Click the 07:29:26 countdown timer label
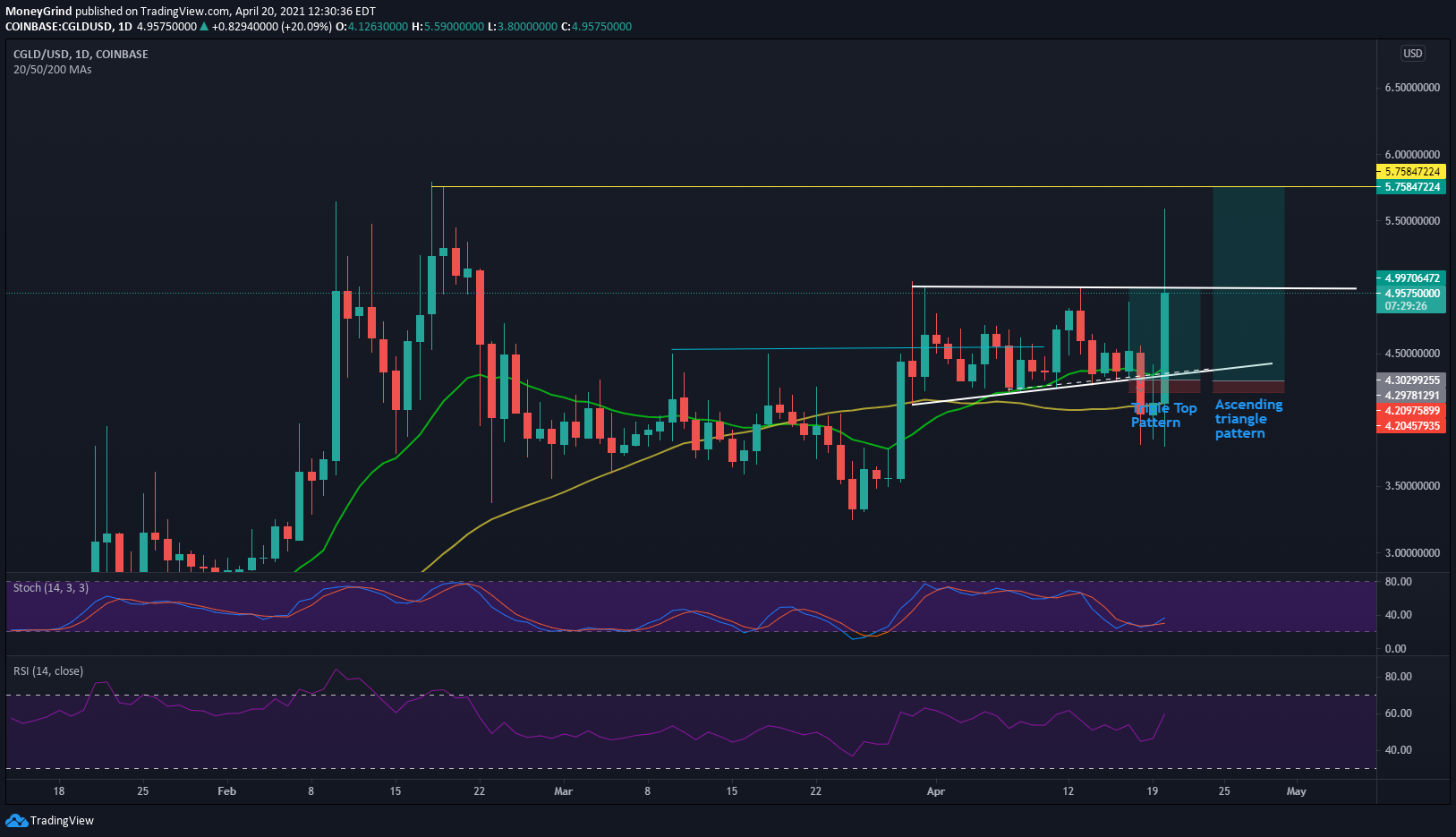Viewport: 1456px width, 837px height. 1406,306
